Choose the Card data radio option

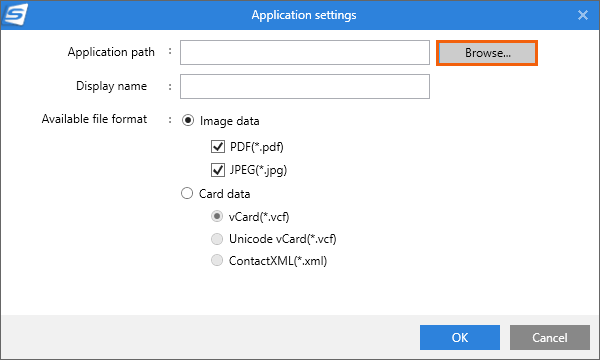click(187, 193)
